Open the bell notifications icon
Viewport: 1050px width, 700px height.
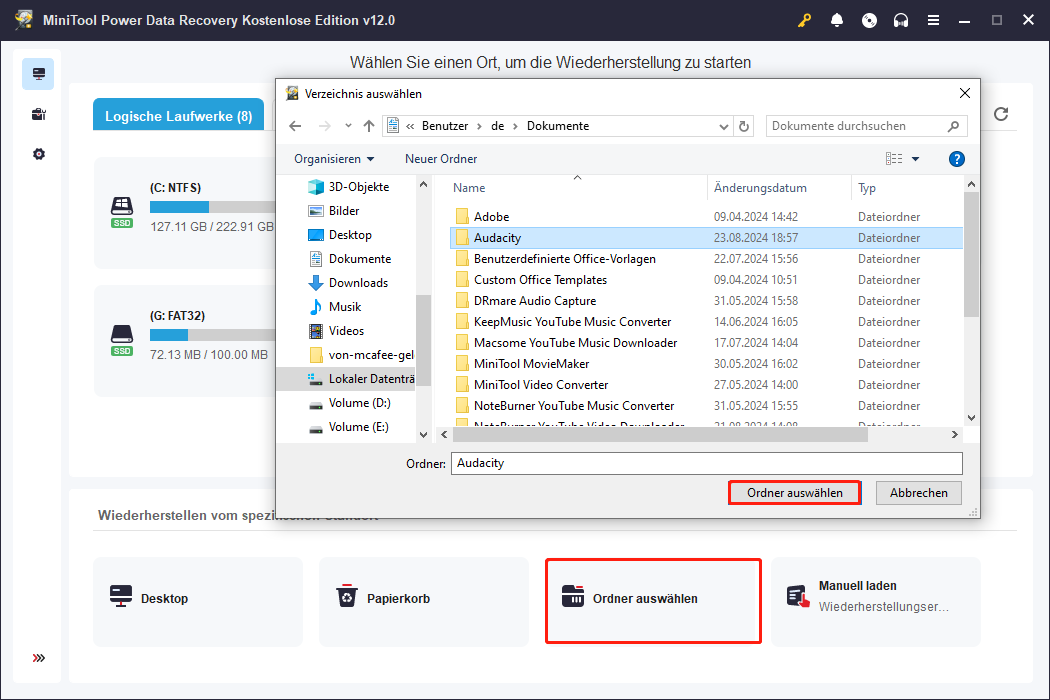(836, 20)
